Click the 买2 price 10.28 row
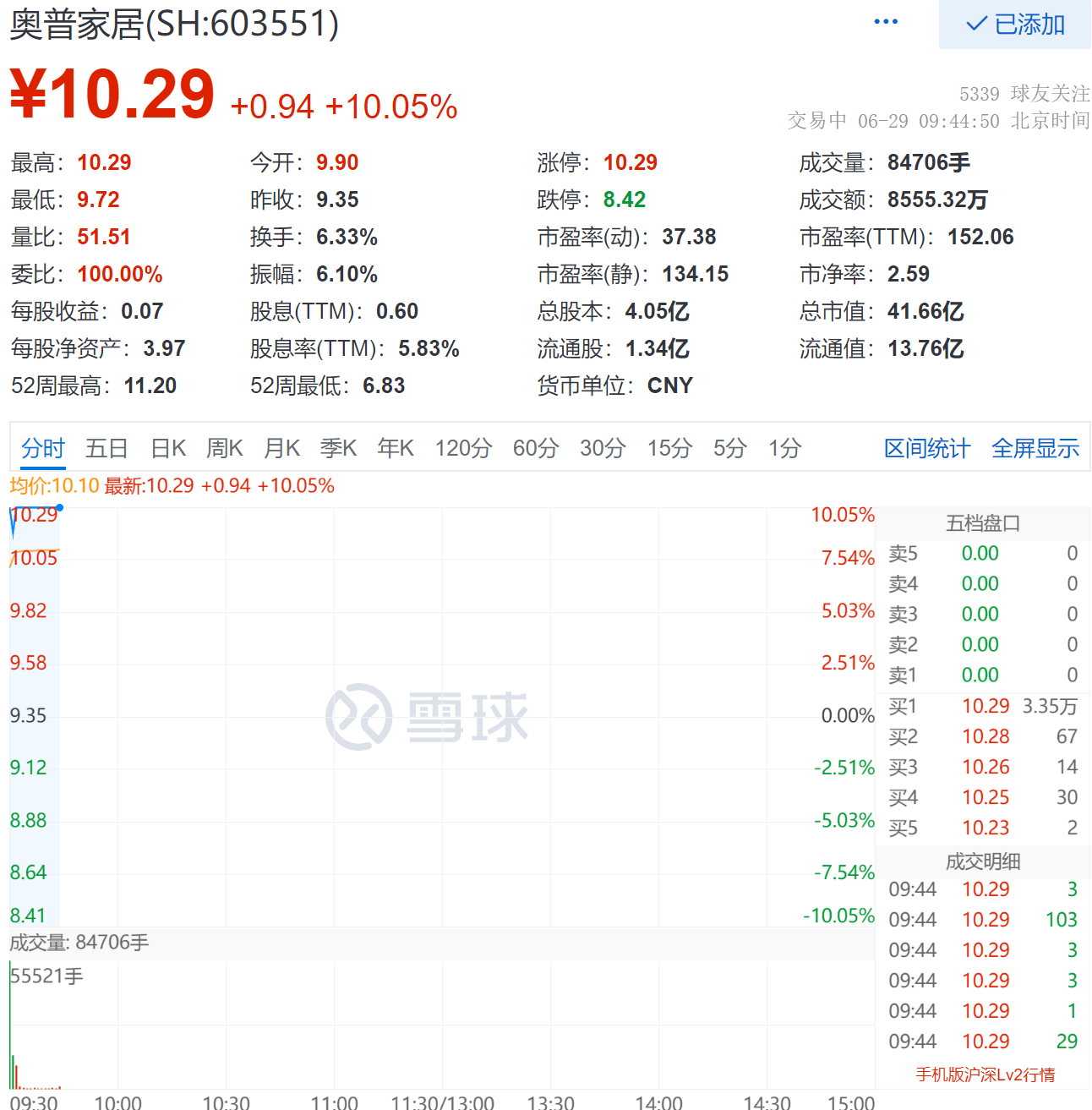1092x1110 pixels. point(983,736)
